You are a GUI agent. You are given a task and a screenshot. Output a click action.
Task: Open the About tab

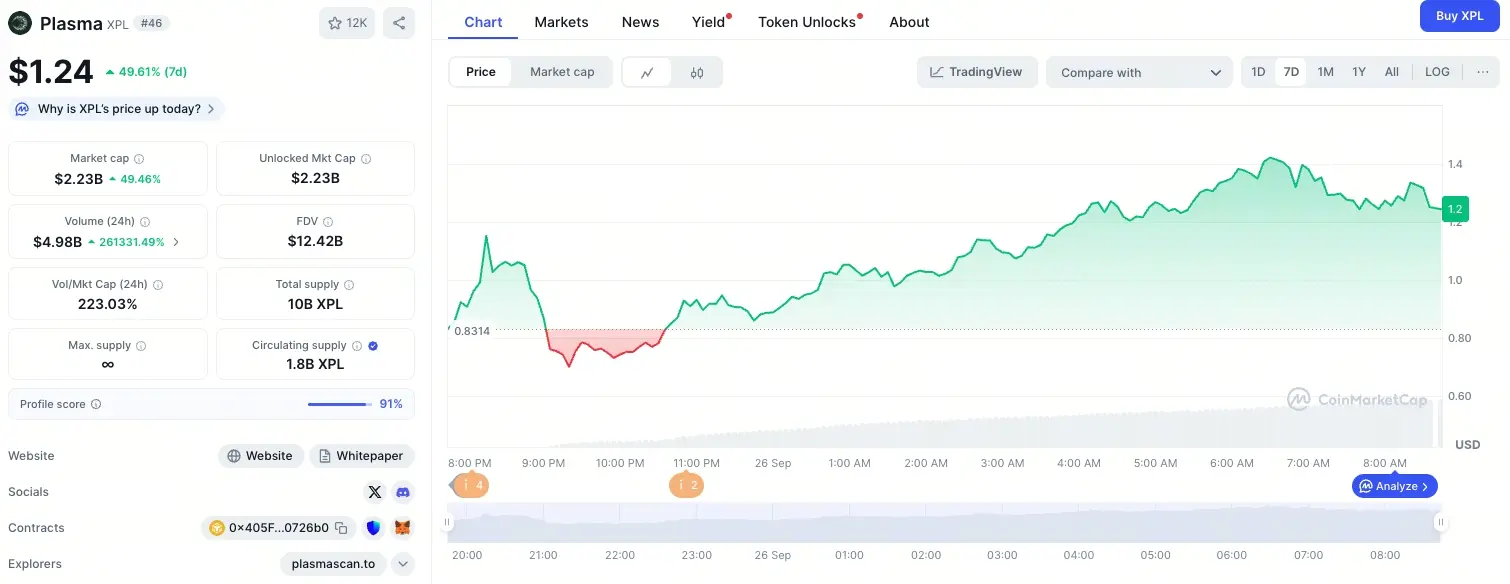click(909, 22)
